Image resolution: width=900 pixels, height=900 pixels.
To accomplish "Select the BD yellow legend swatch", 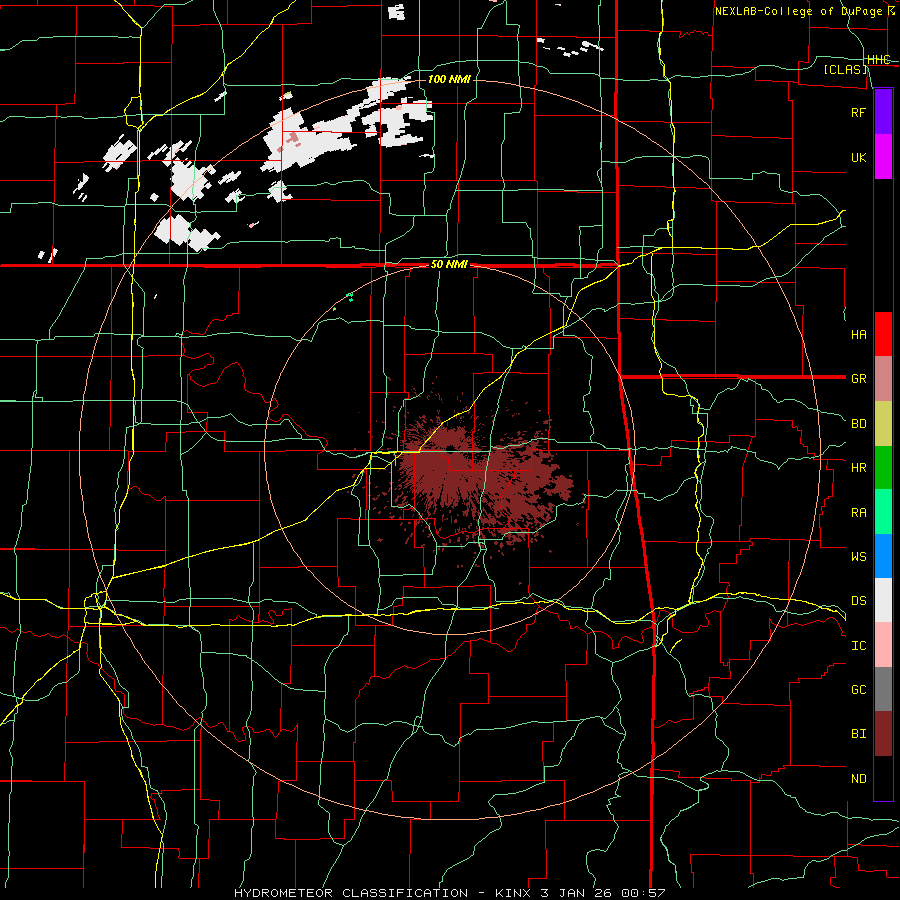I will coord(883,423).
